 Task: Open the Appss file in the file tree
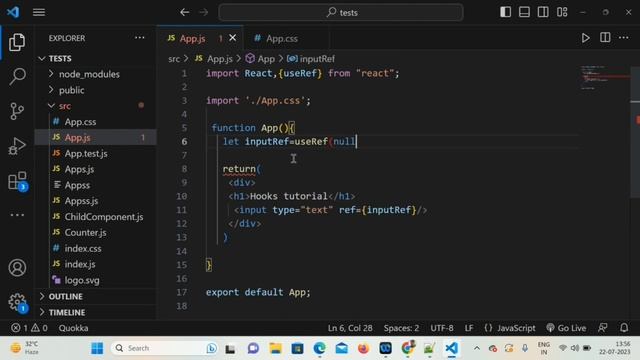[x=96, y=185]
